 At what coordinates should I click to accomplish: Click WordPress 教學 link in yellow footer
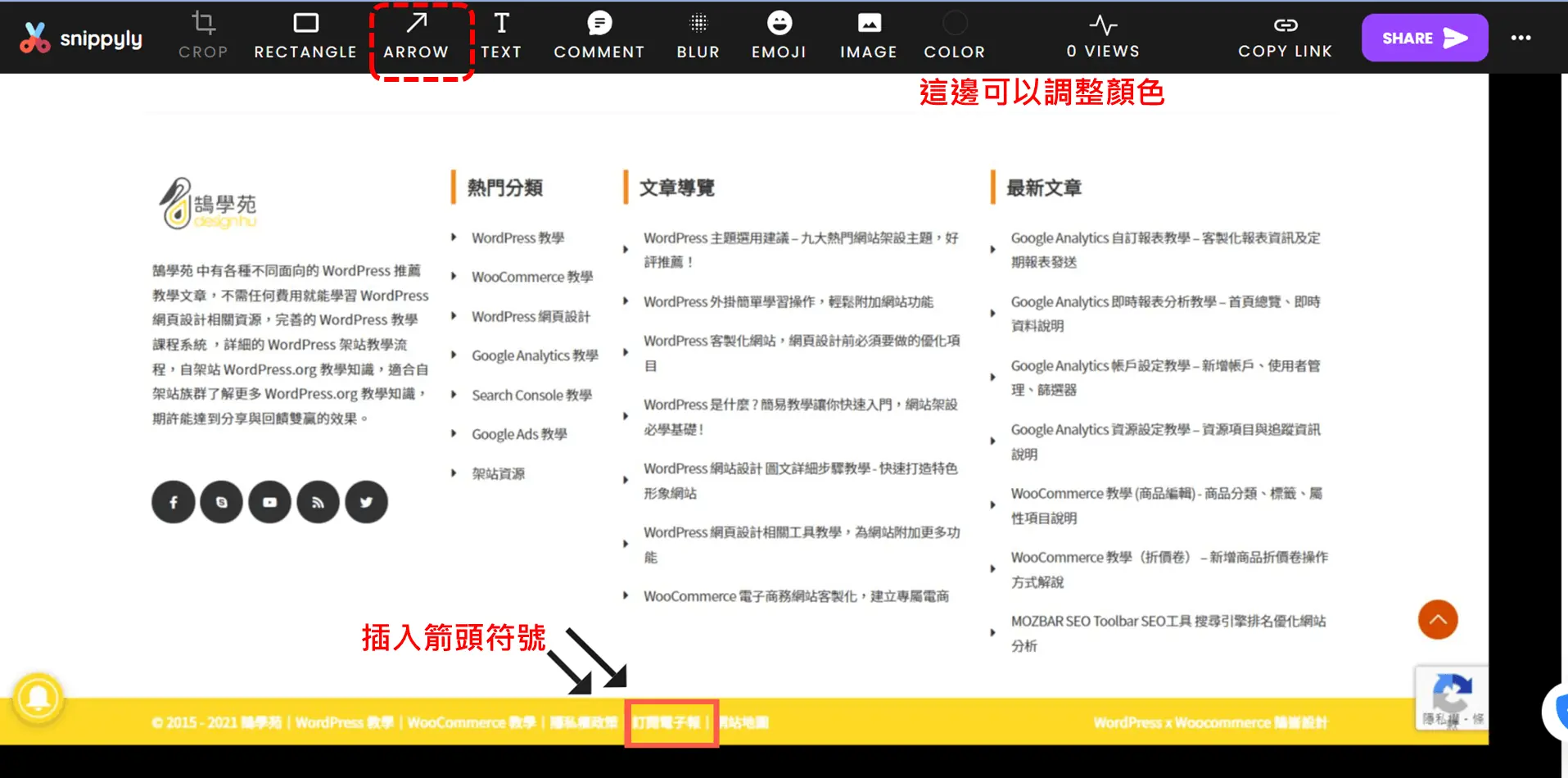point(344,722)
